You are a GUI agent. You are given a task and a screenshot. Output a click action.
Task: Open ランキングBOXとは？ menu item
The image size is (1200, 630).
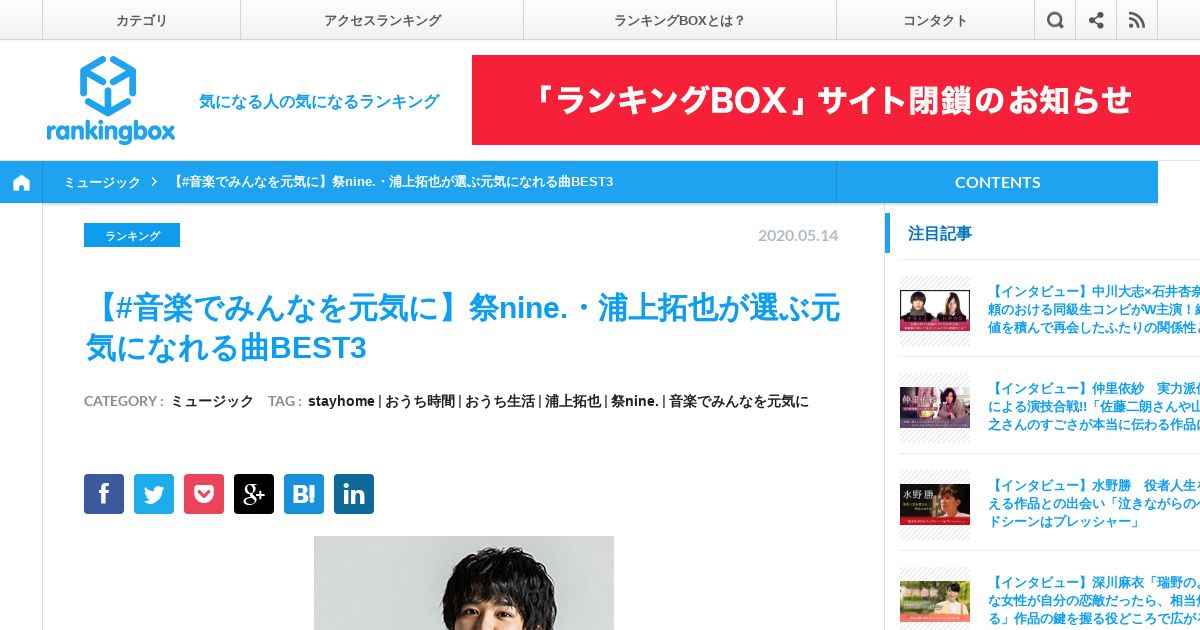pyautogui.click(x=680, y=20)
